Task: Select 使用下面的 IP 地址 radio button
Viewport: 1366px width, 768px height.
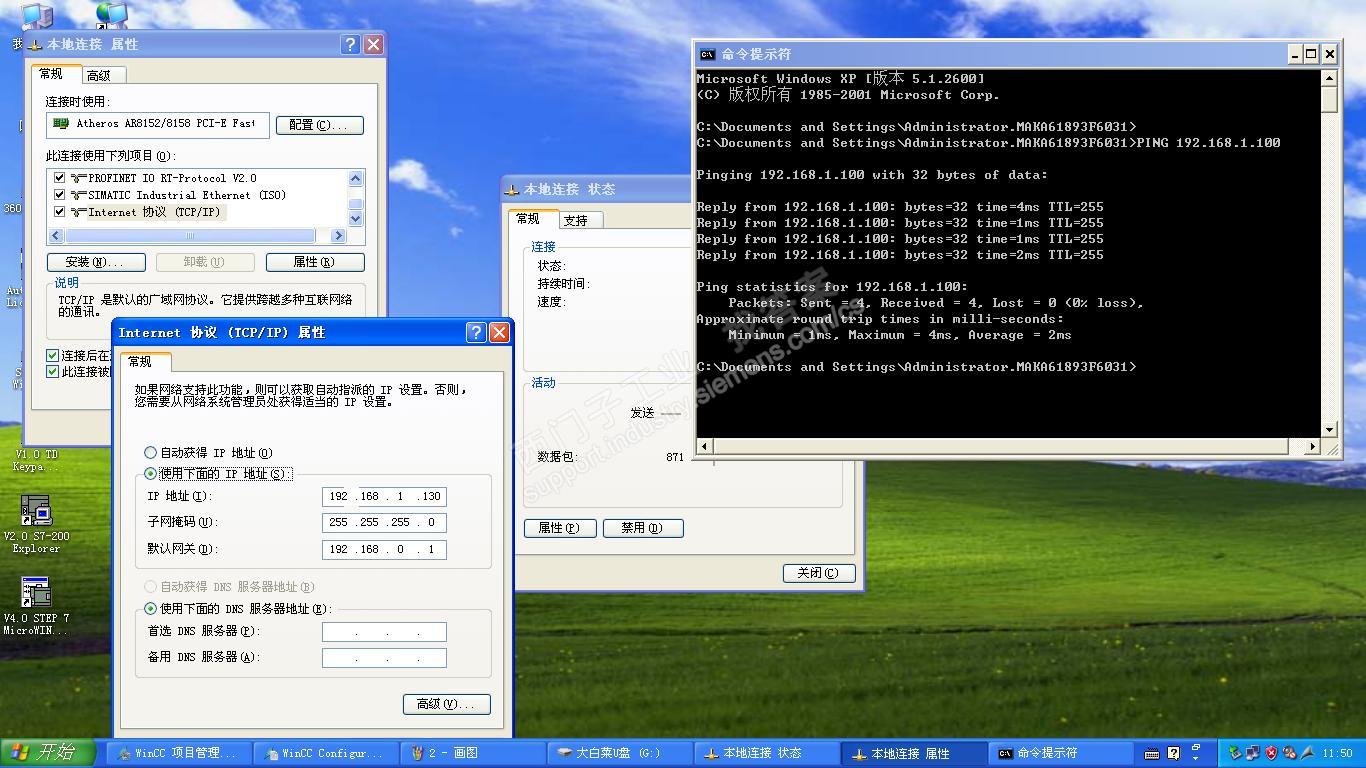Action: coord(151,474)
